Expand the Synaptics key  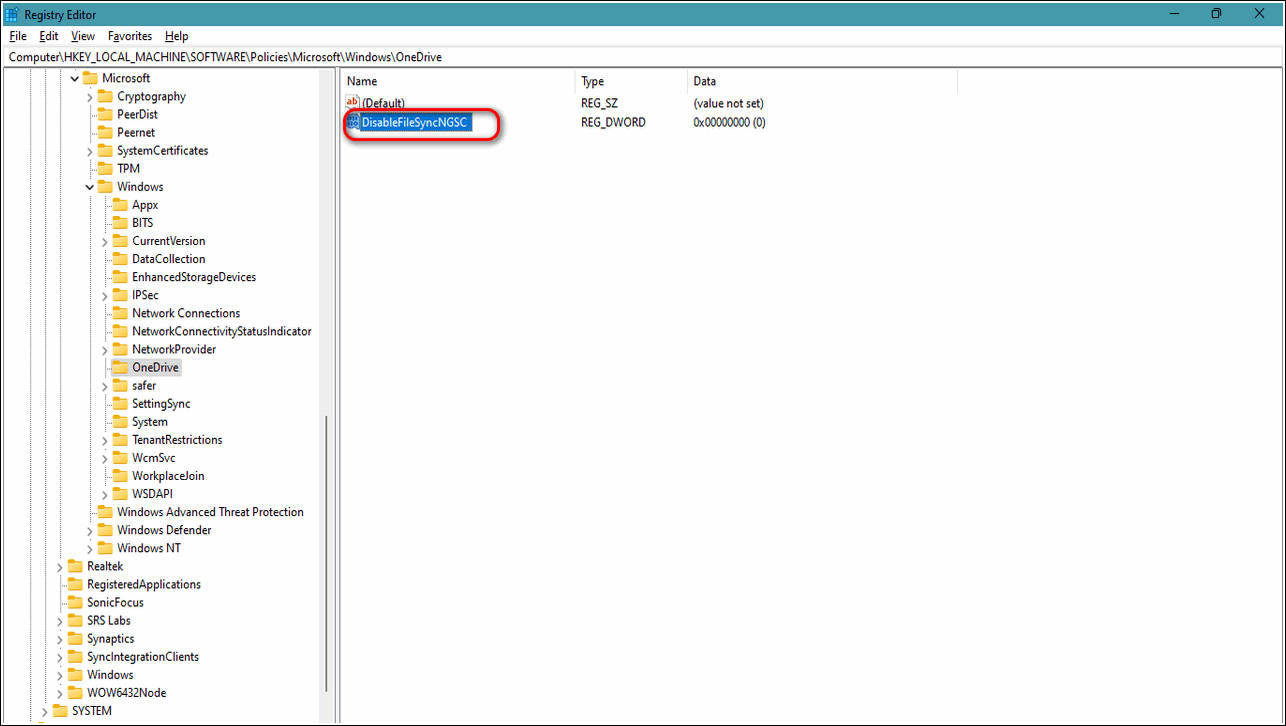[x=60, y=639]
